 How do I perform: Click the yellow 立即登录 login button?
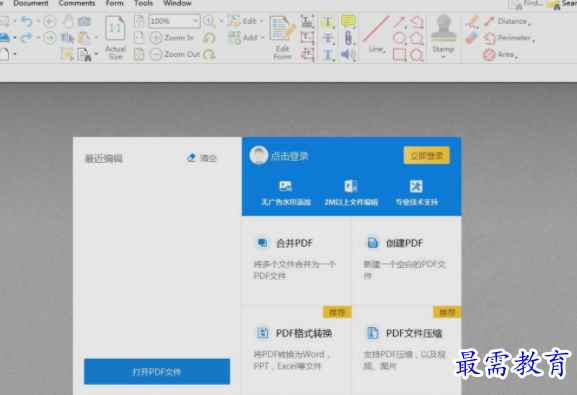tap(426, 156)
